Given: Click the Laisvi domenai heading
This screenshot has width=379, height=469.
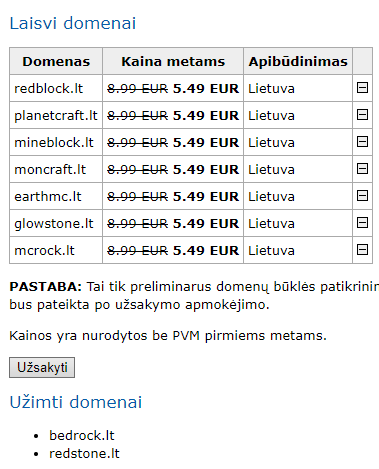Looking at the screenshot, I should (73, 23).
